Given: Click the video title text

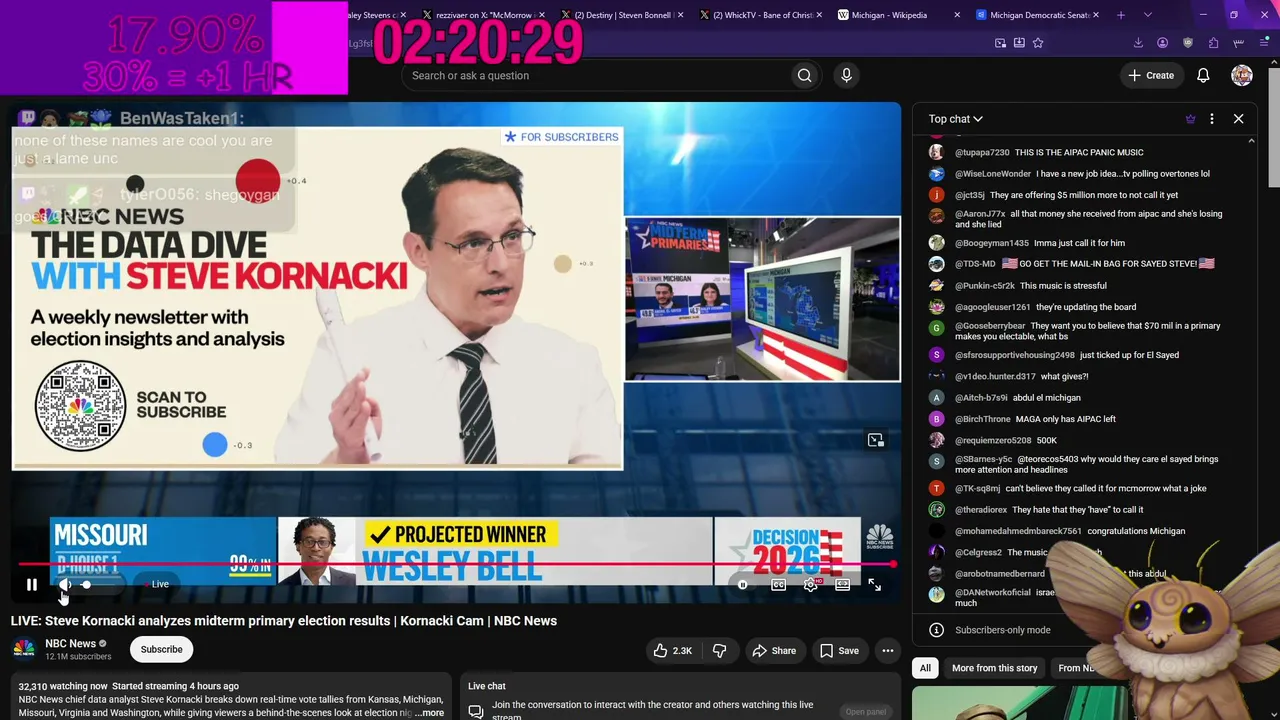Looking at the screenshot, I should pos(284,621).
